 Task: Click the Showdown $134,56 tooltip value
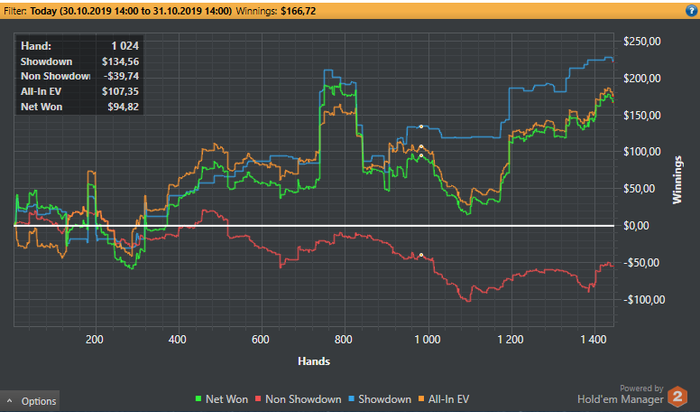120,62
